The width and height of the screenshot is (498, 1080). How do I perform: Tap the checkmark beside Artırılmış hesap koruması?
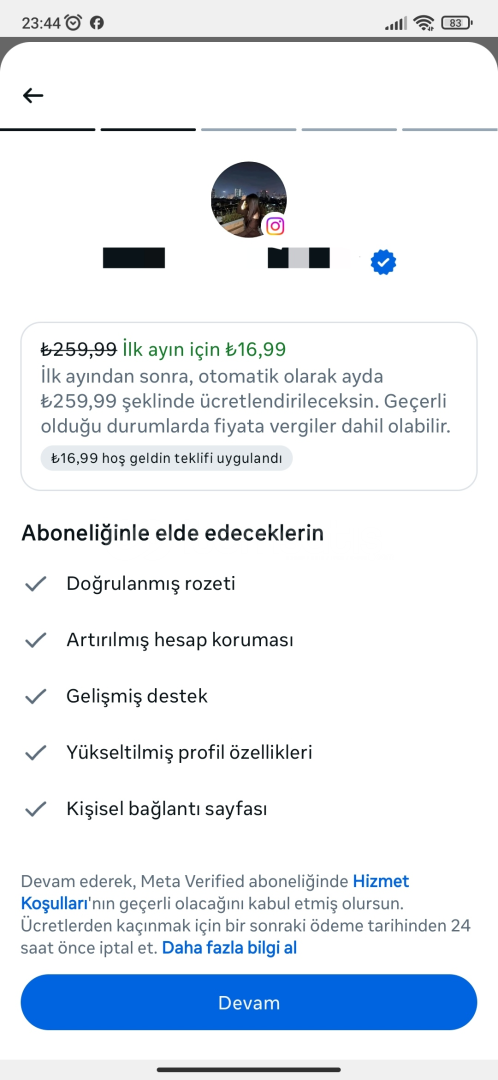[x=35, y=641]
